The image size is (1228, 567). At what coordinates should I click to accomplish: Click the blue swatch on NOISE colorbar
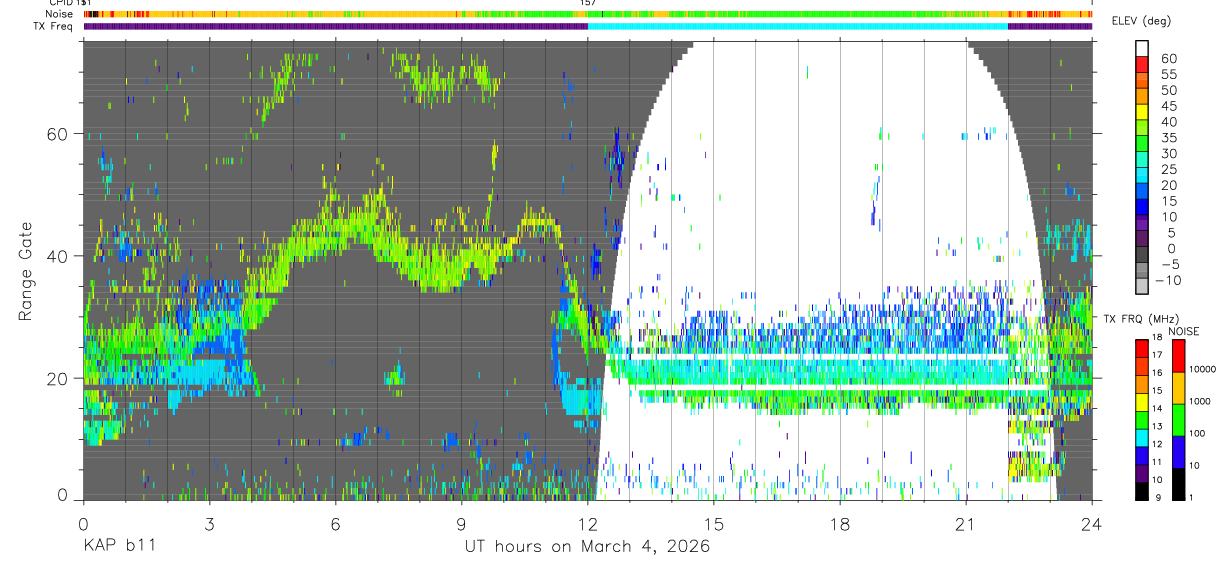click(x=1177, y=451)
